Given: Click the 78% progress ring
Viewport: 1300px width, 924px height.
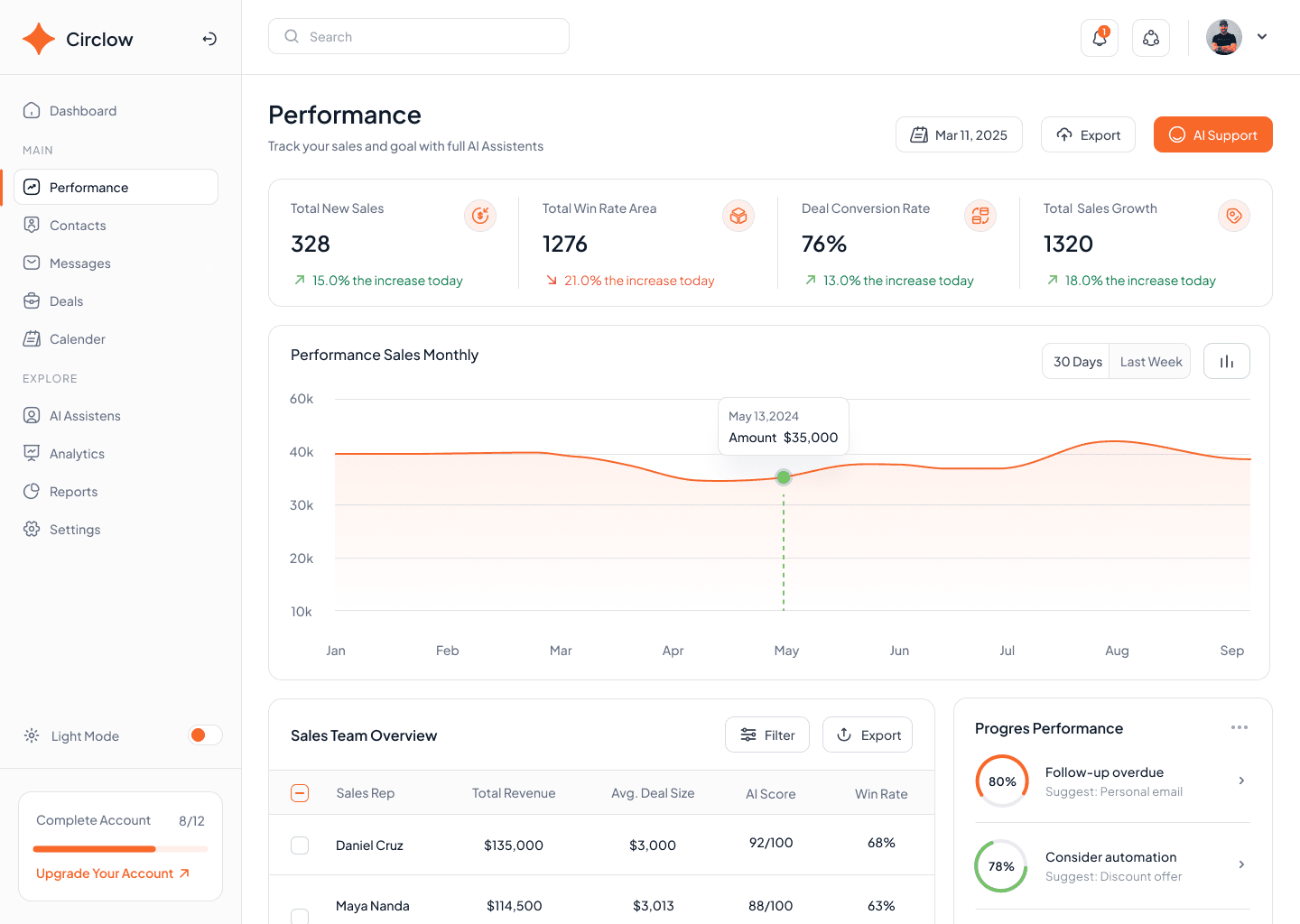Looking at the screenshot, I should click(1001, 866).
